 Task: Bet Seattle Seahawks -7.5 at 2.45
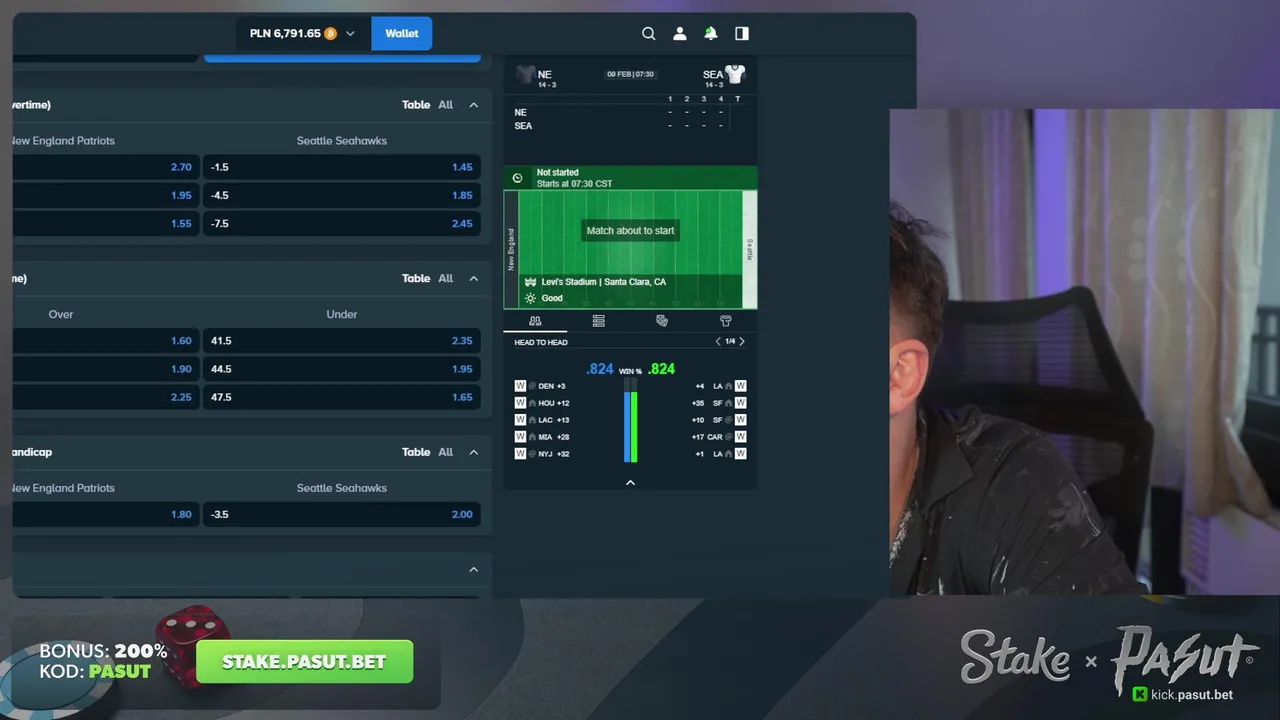[x=342, y=223]
